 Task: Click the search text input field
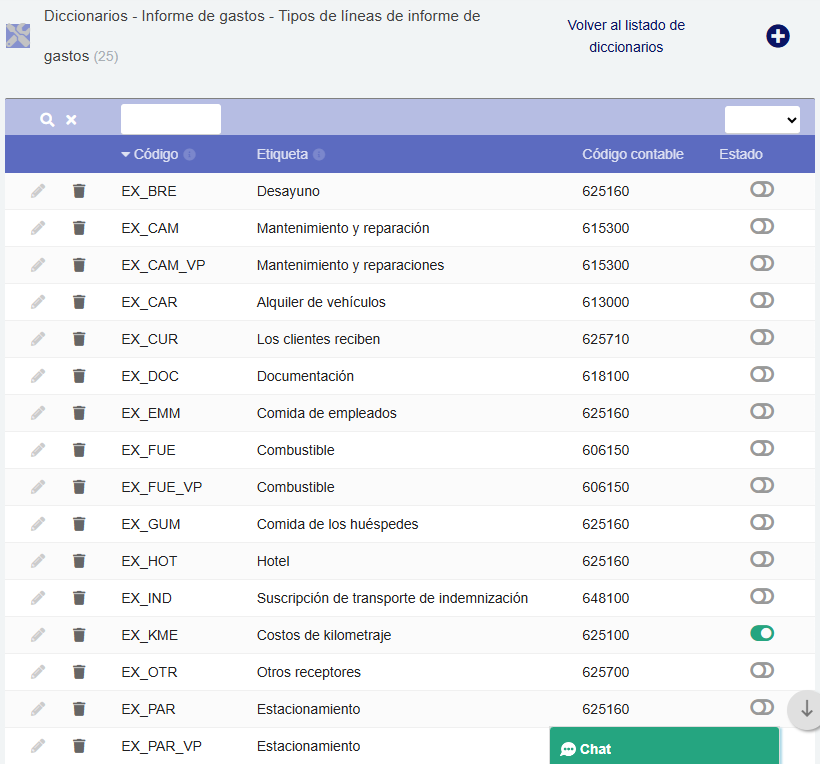pyautogui.click(x=170, y=118)
